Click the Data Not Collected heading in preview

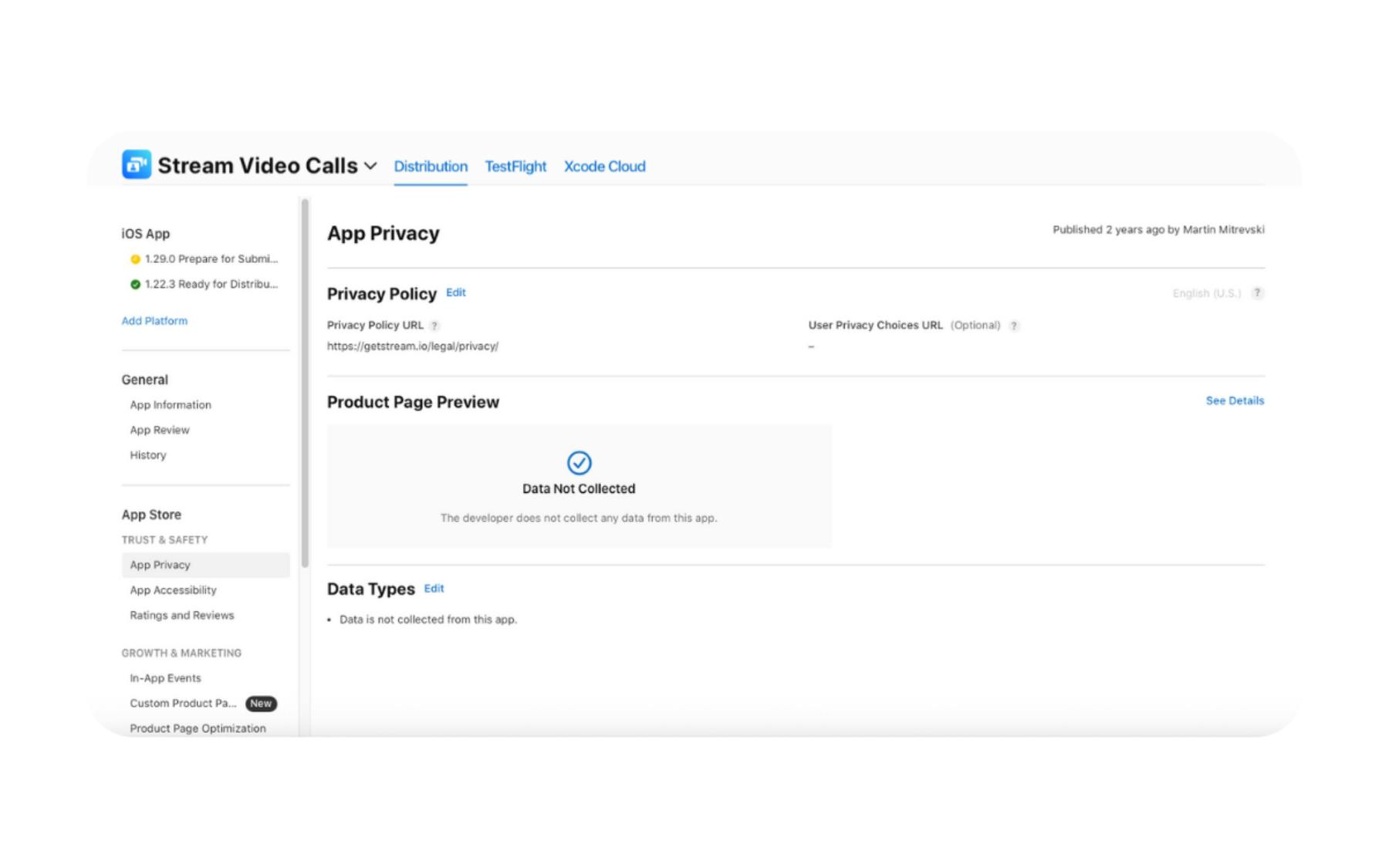pos(579,488)
